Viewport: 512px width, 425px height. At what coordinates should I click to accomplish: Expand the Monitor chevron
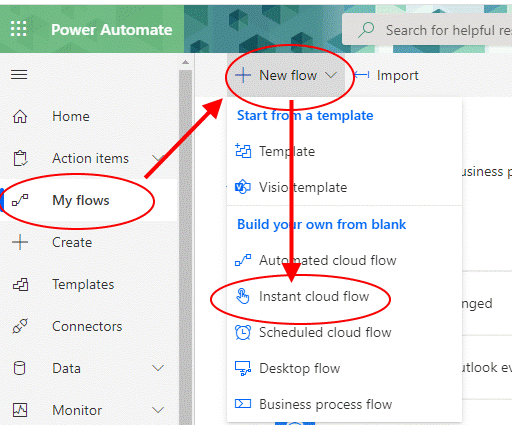tap(158, 410)
